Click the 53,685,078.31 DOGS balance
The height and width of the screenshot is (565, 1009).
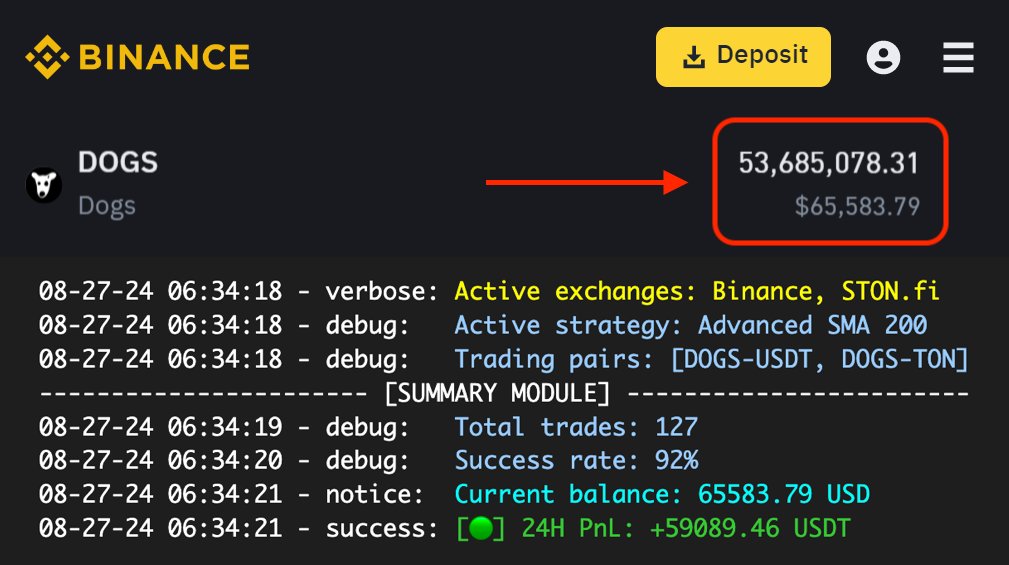click(x=828, y=163)
